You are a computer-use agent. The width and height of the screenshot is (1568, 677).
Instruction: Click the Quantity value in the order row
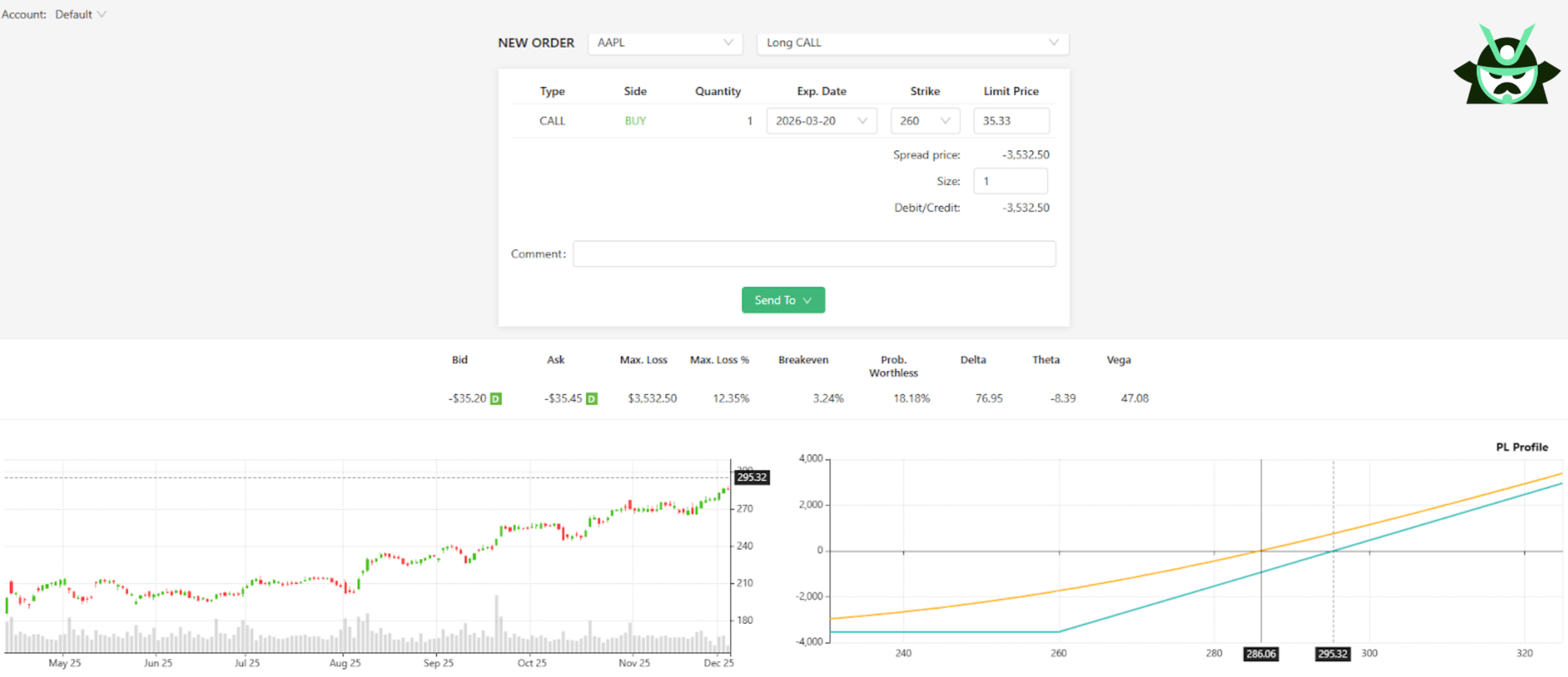749,120
